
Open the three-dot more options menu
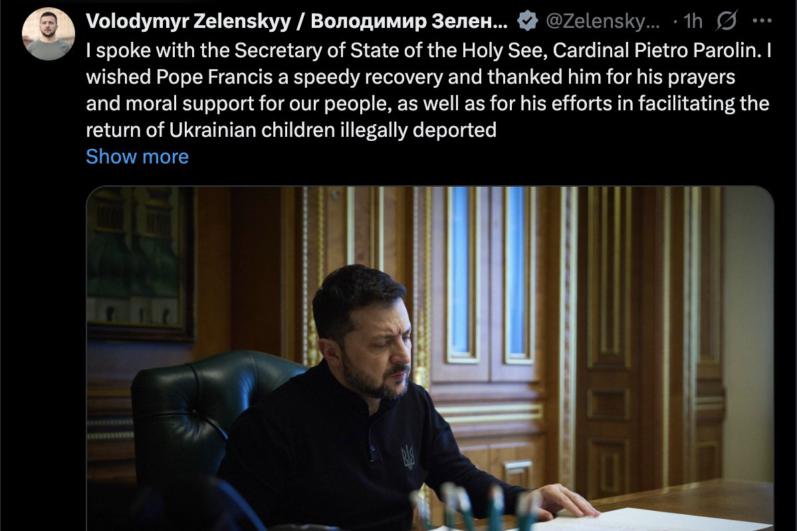pyautogui.click(x=761, y=21)
